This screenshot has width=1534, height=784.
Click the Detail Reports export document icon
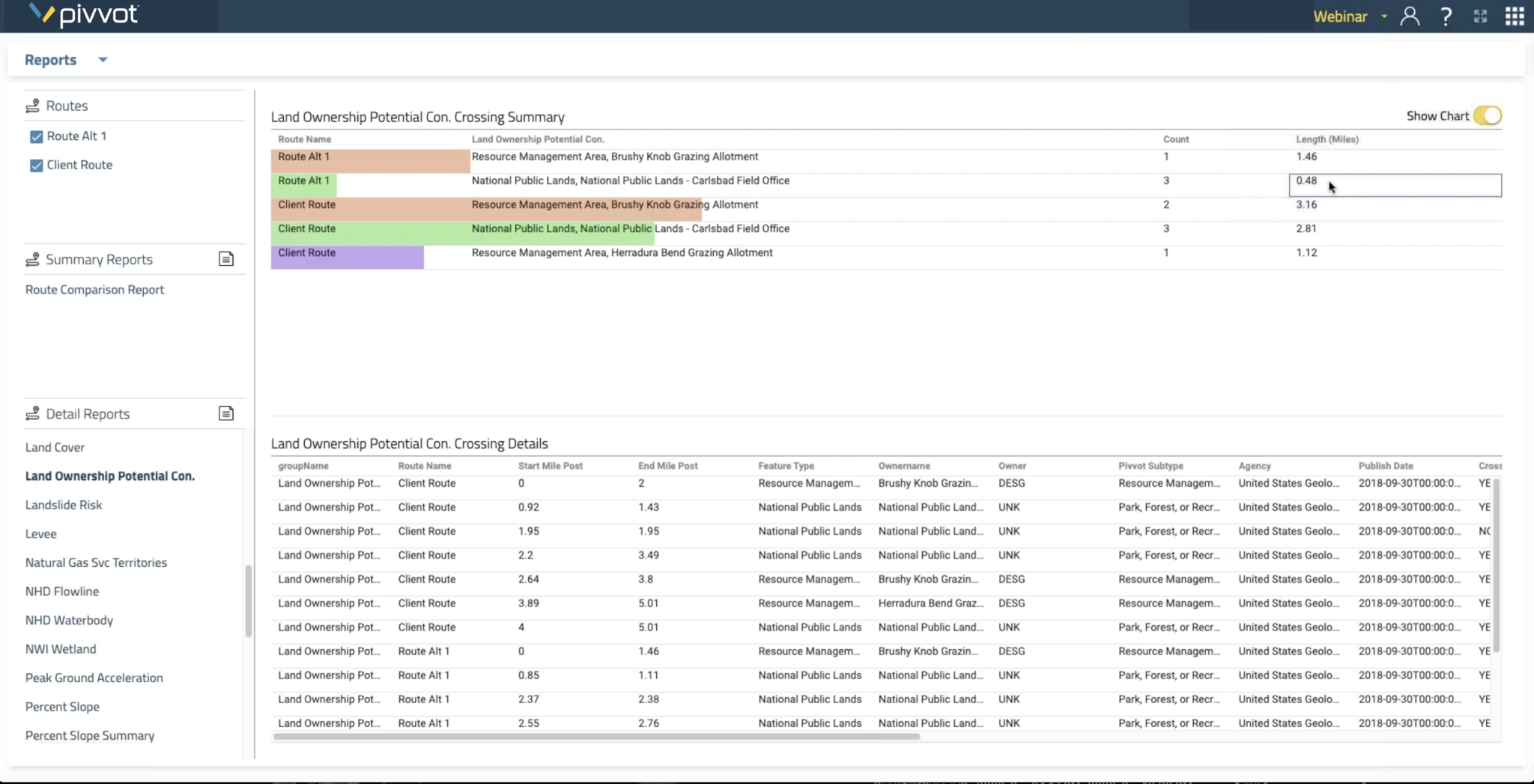(x=226, y=413)
